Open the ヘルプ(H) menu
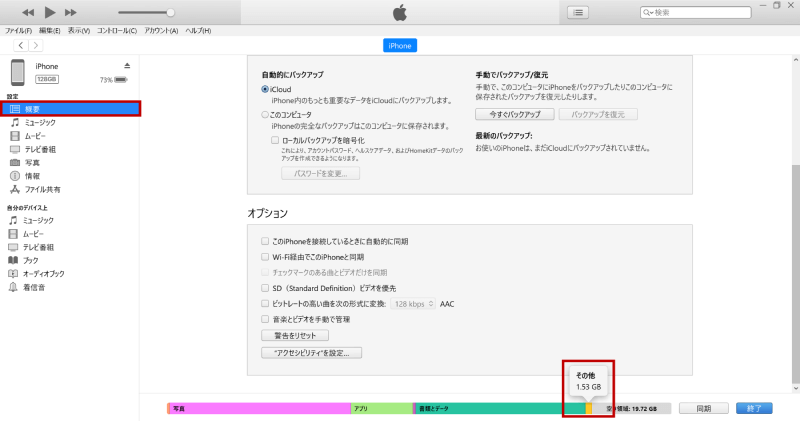This screenshot has height=421, width=800. (198, 31)
